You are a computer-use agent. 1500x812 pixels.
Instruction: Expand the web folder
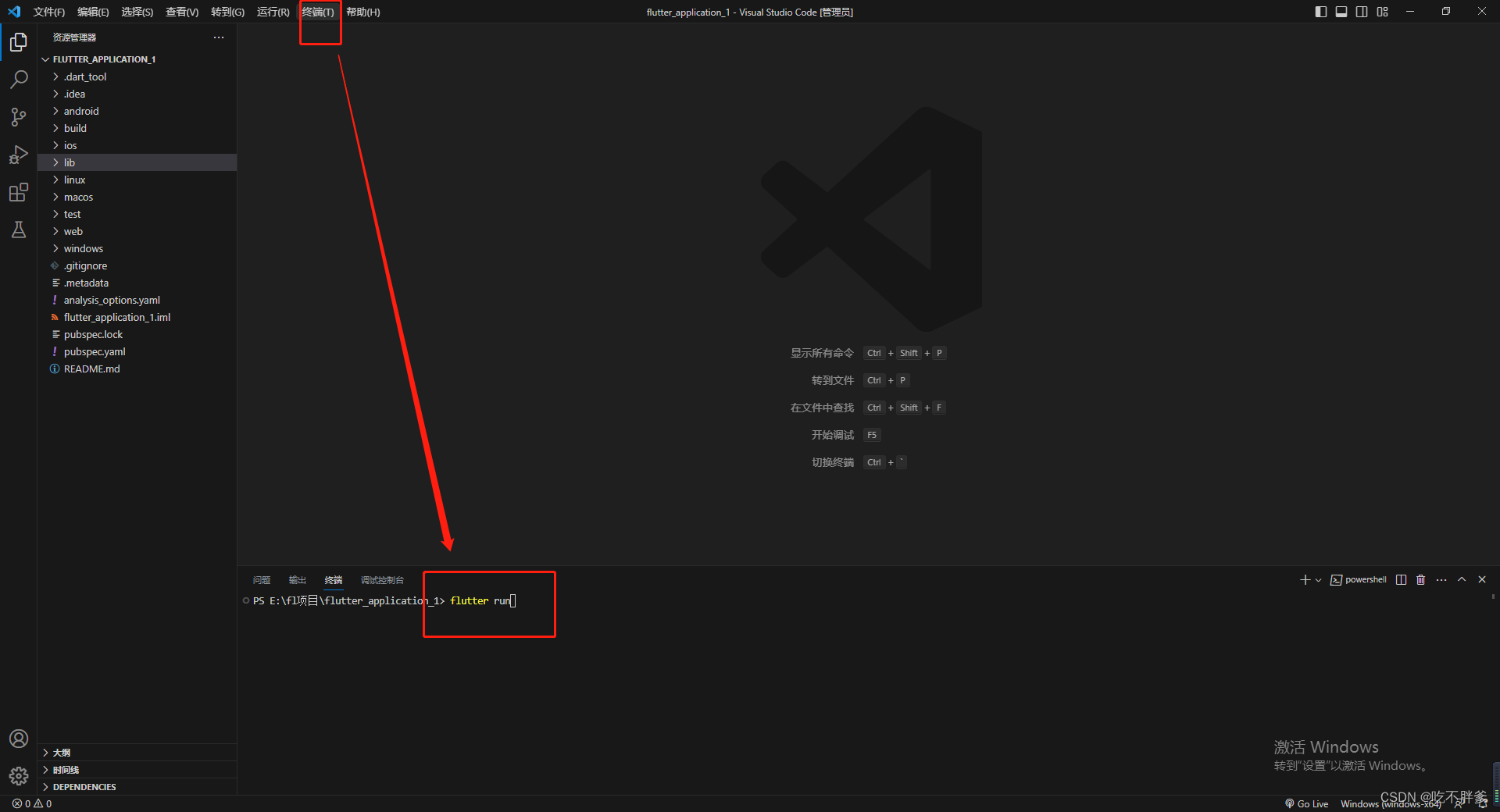click(x=137, y=231)
